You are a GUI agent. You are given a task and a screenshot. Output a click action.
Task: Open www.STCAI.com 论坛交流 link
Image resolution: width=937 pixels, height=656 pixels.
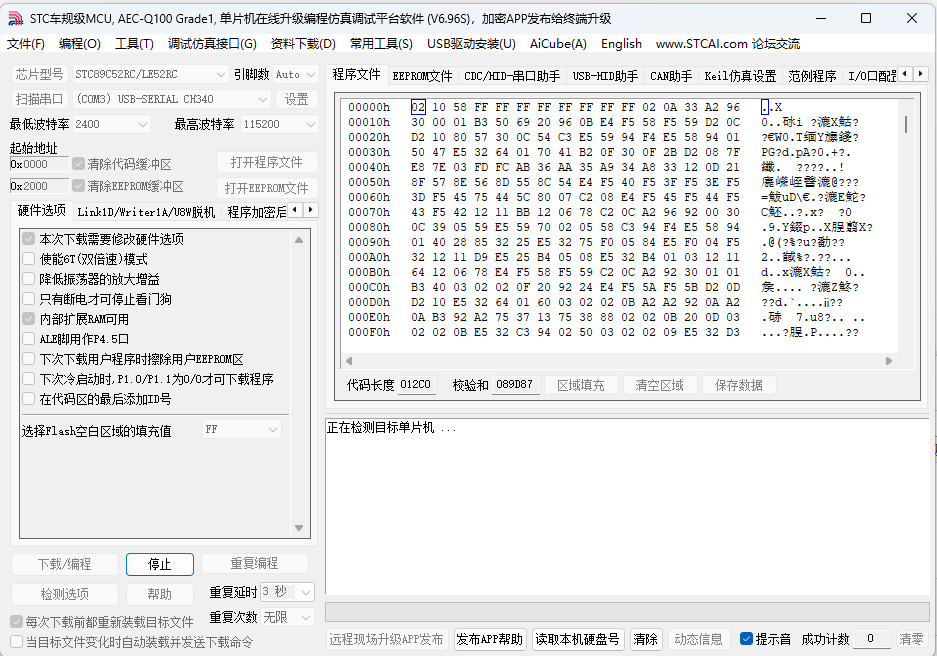coord(727,44)
